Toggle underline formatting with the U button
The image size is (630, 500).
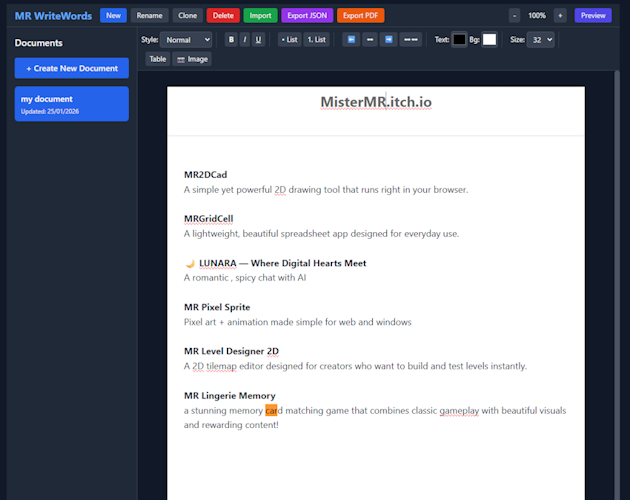pos(258,39)
